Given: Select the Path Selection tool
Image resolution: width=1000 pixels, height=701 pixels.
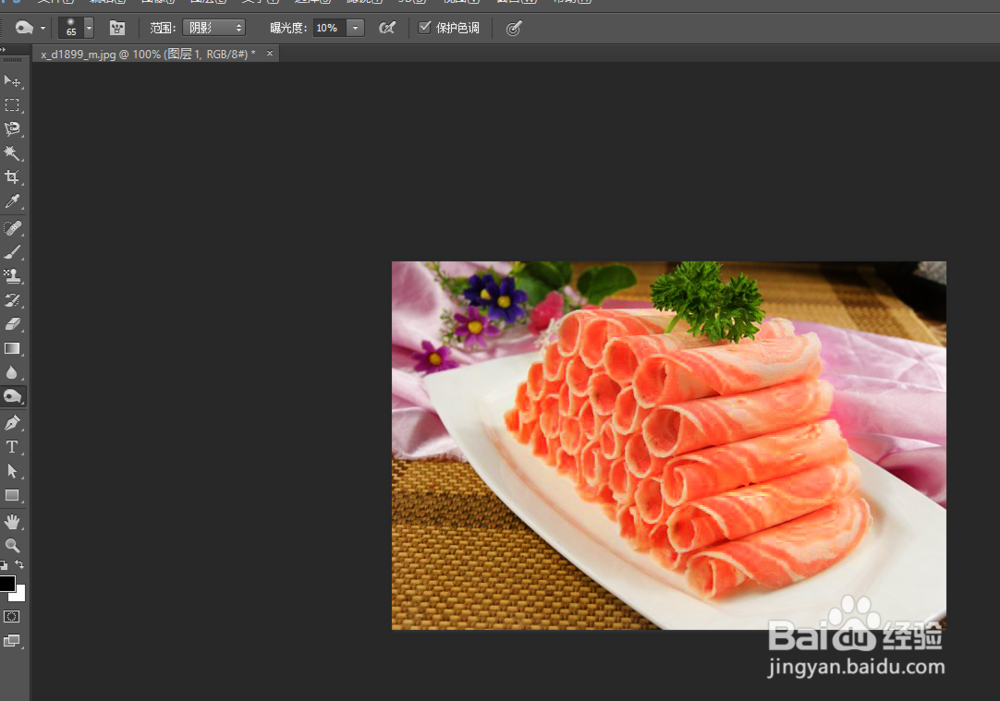Looking at the screenshot, I should pos(12,471).
